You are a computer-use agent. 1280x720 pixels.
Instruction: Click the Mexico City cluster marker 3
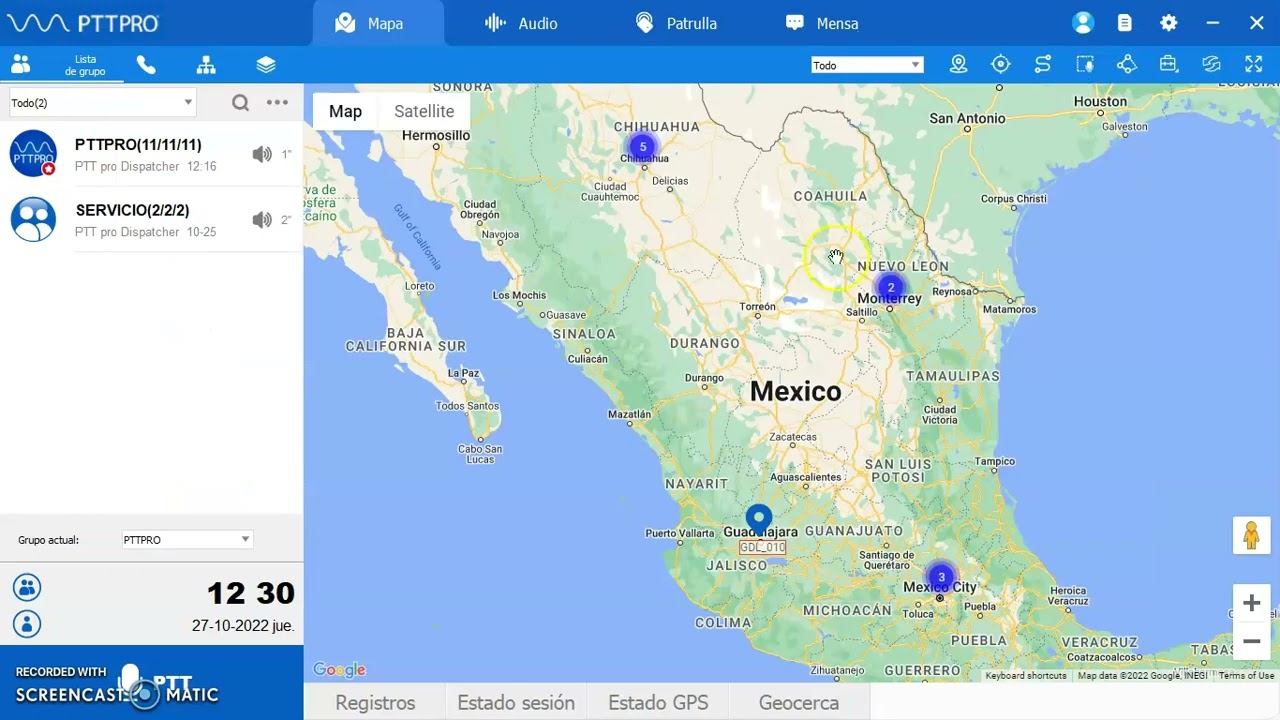click(x=941, y=578)
